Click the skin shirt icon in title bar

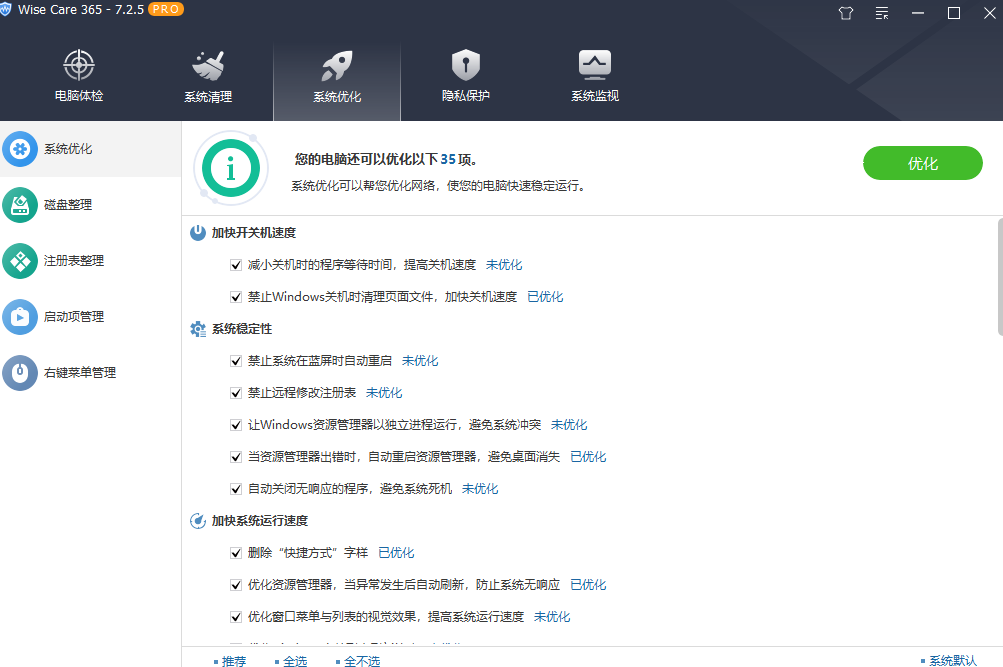[x=845, y=13]
